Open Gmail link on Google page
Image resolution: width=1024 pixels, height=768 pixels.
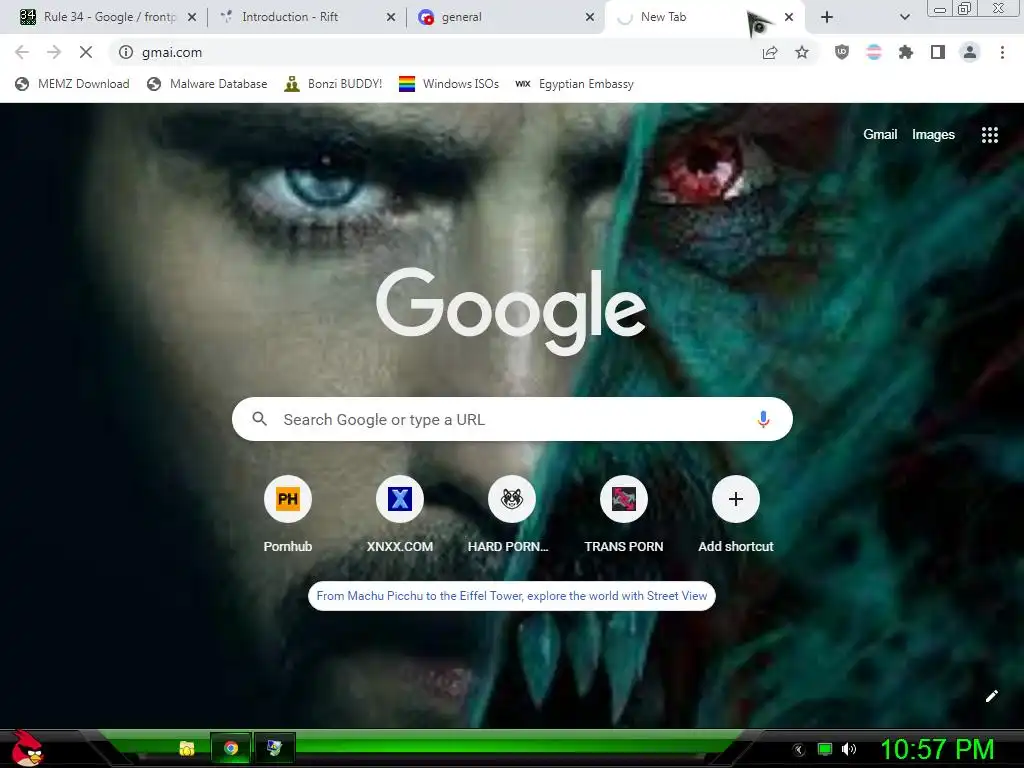[880, 135]
